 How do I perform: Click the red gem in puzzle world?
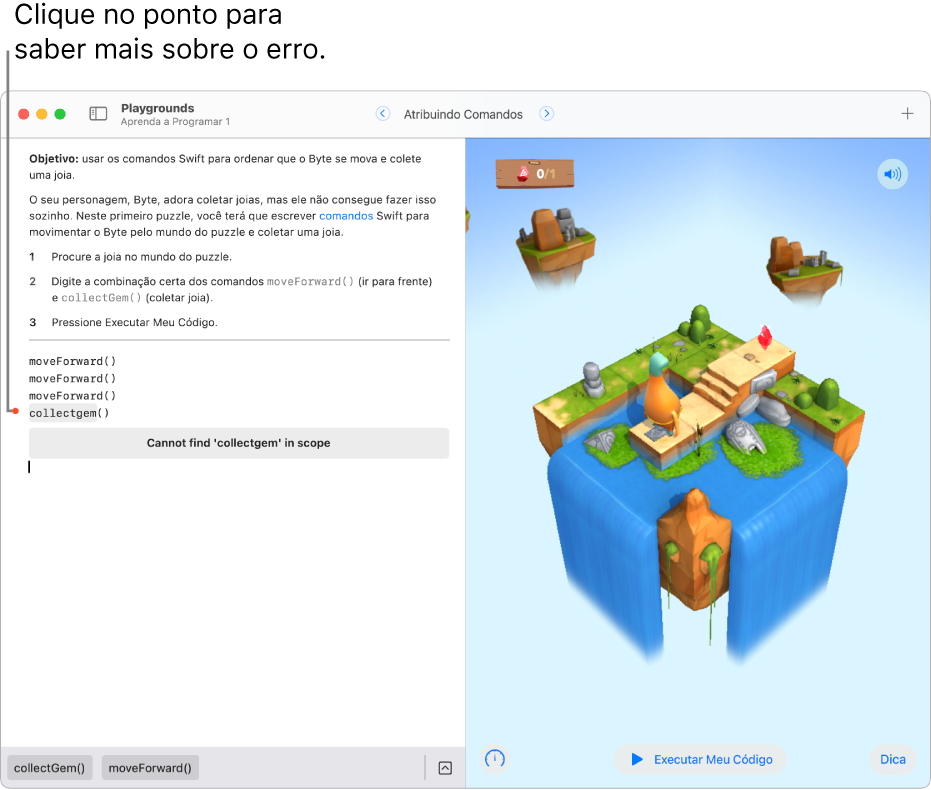pyautogui.click(x=765, y=337)
